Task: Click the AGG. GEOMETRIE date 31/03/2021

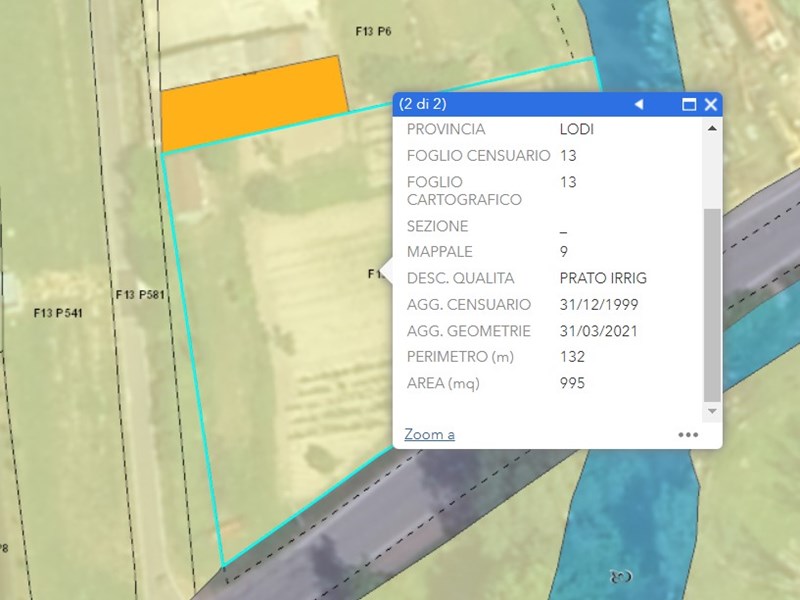Action: click(599, 331)
